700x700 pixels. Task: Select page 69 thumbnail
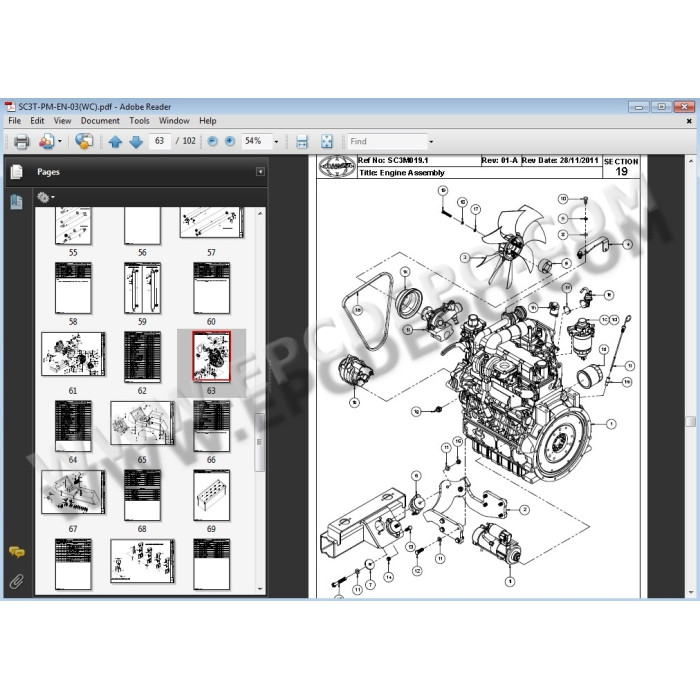(x=212, y=495)
